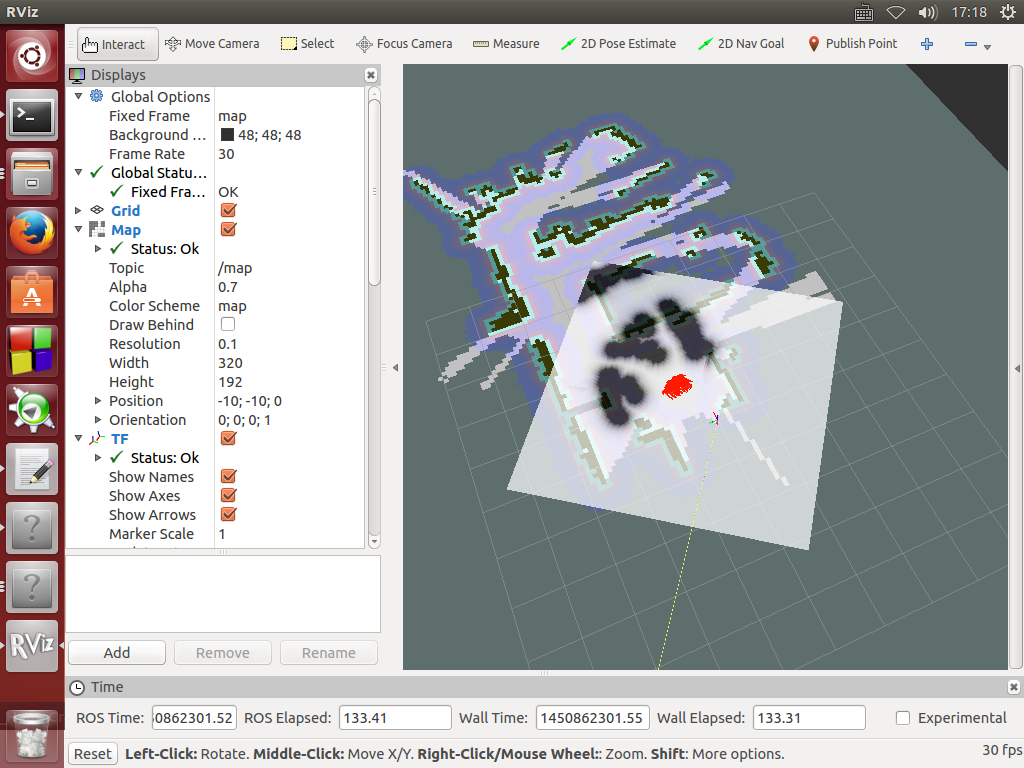Select the Interact tool

click(118, 44)
